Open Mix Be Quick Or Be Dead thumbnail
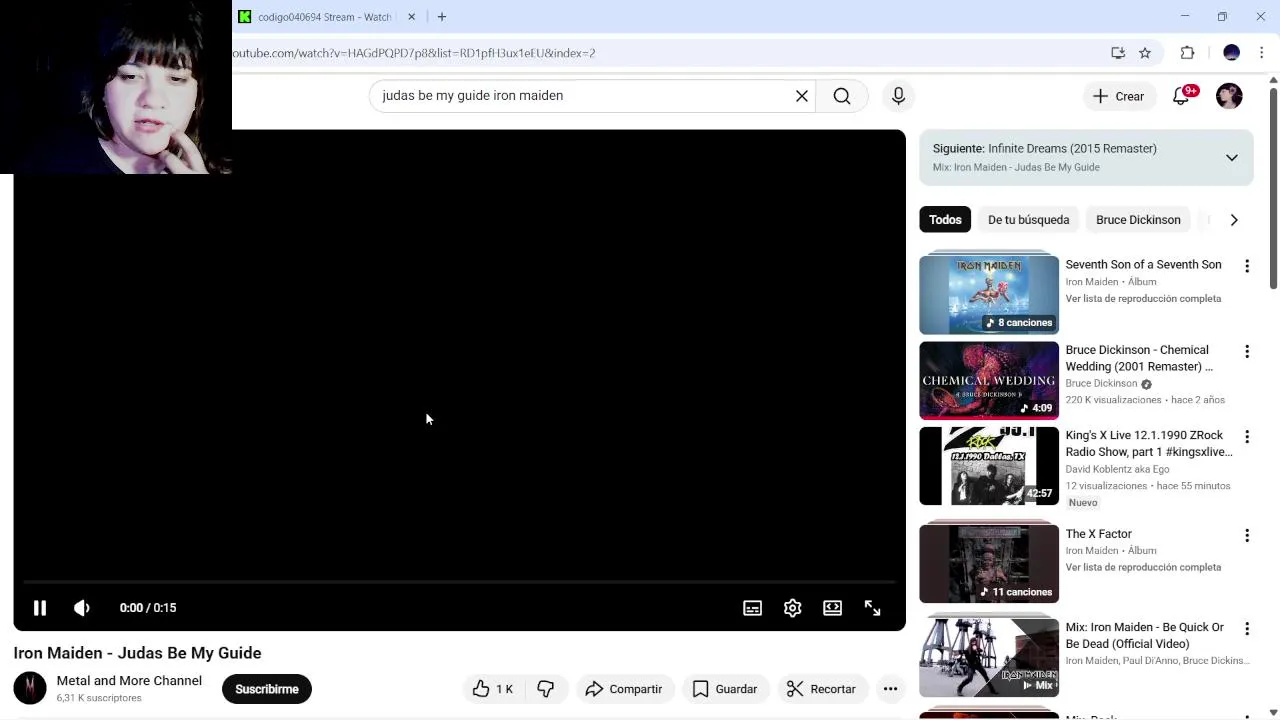Image resolution: width=1280 pixels, height=720 pixels. pyautogui.click(x=989, y=657)
